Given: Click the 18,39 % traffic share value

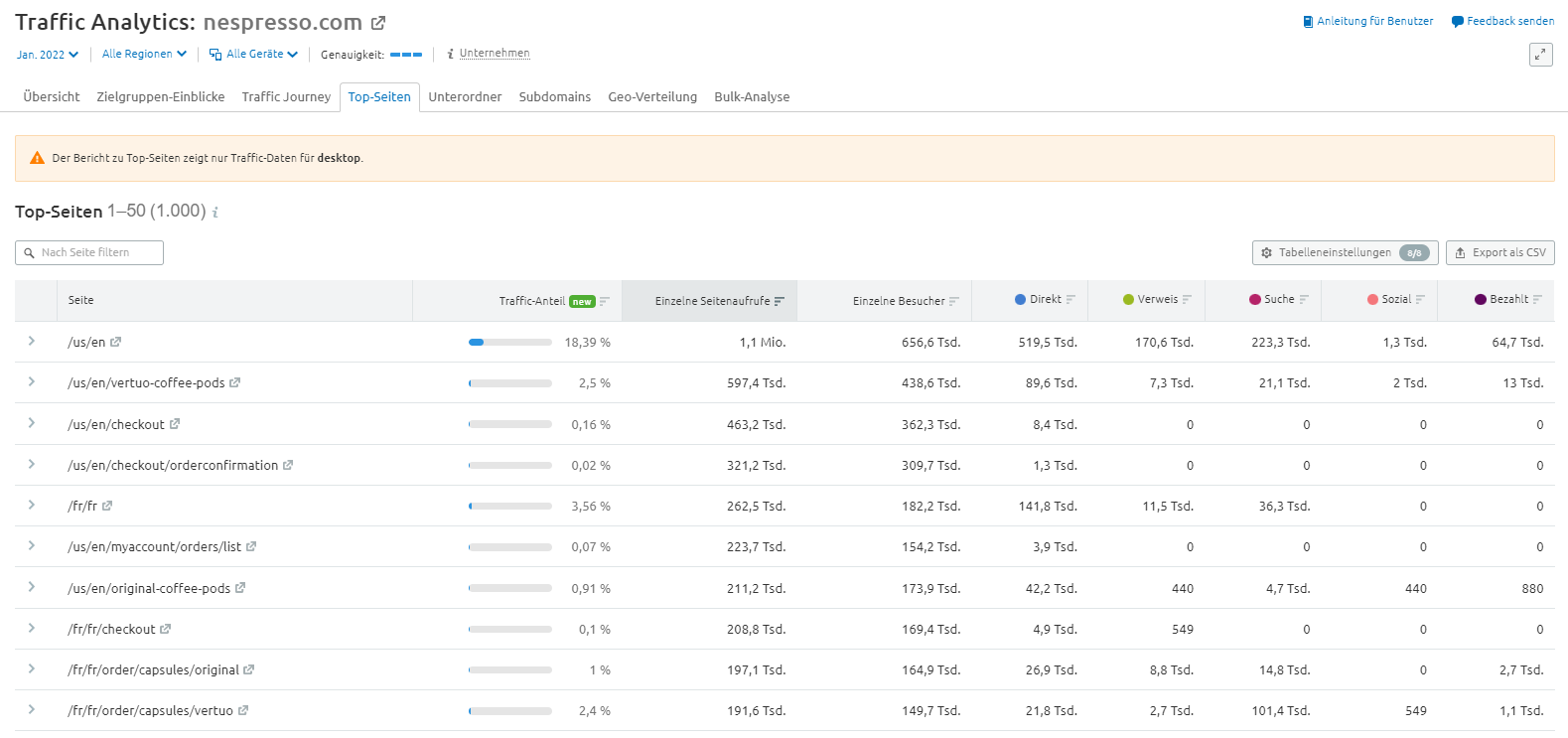Looking at the screenshot, I should click(588, 343).
